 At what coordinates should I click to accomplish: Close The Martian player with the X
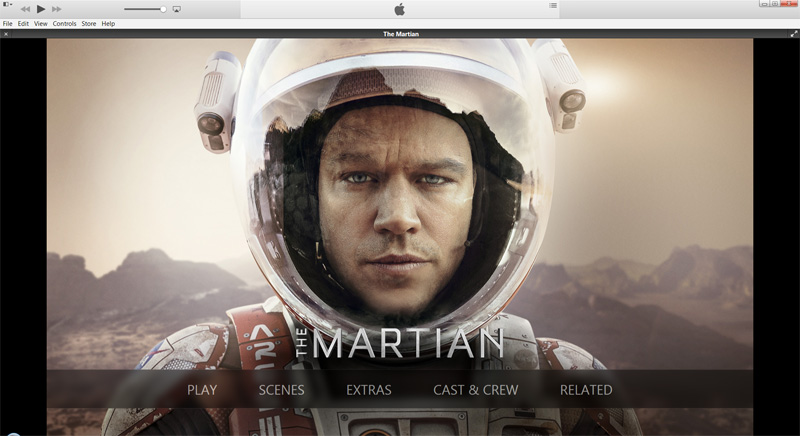coord(6,34)
